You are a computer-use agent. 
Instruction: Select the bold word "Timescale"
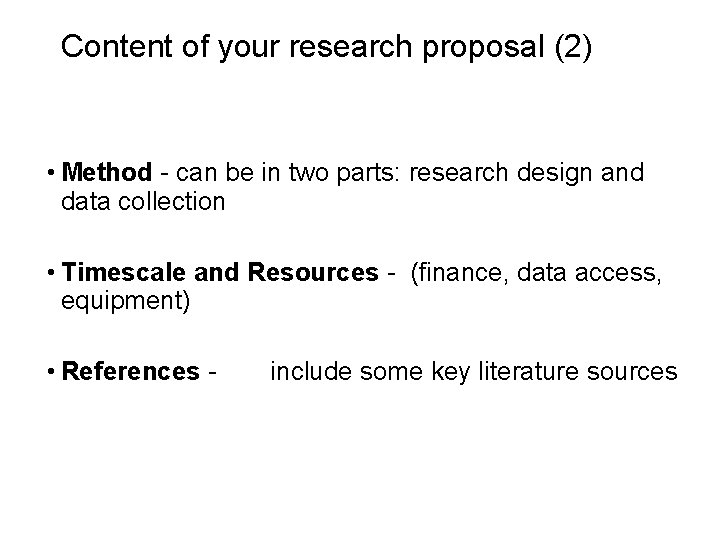(x=115, y=272)
